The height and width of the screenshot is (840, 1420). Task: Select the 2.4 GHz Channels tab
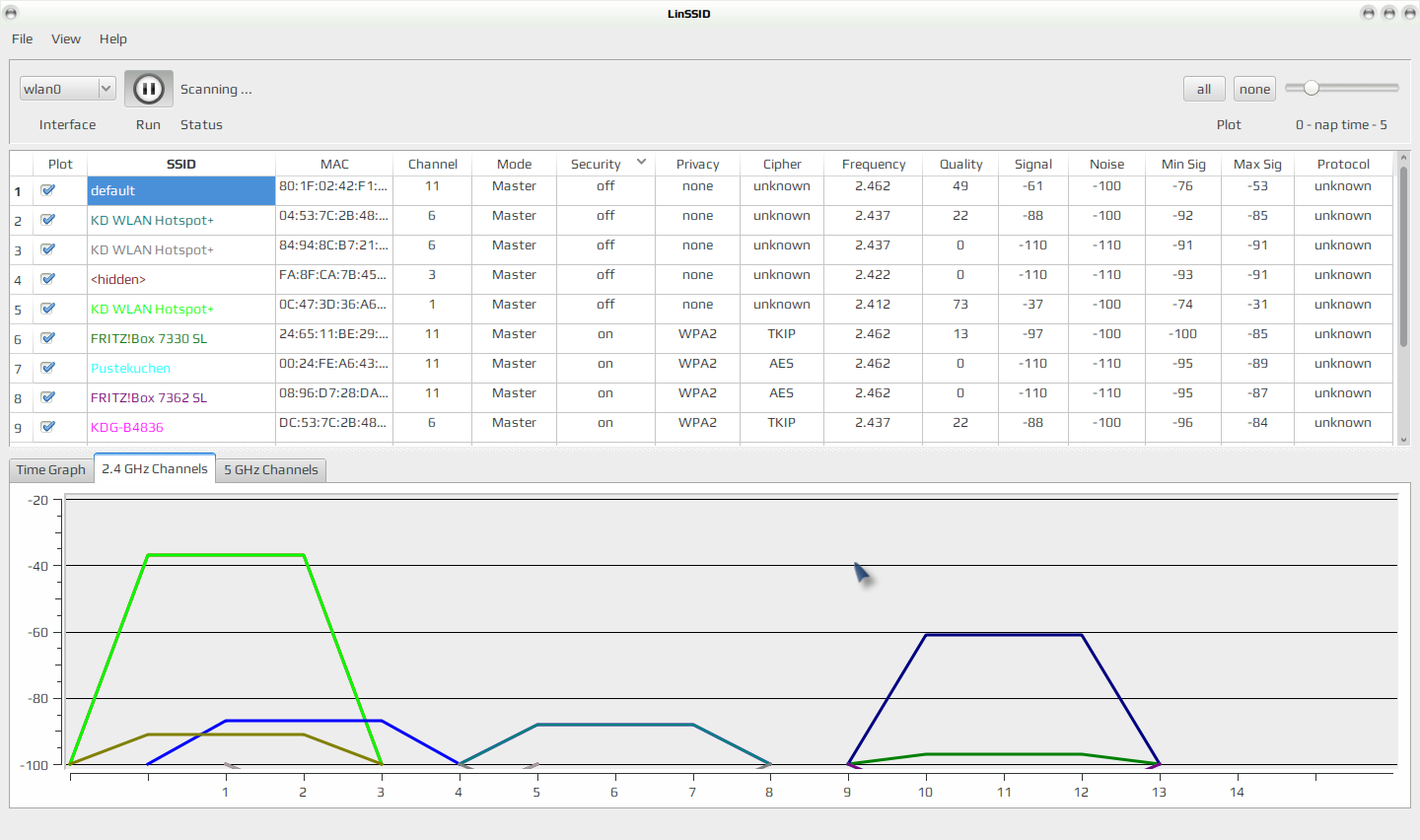(155, 469)
